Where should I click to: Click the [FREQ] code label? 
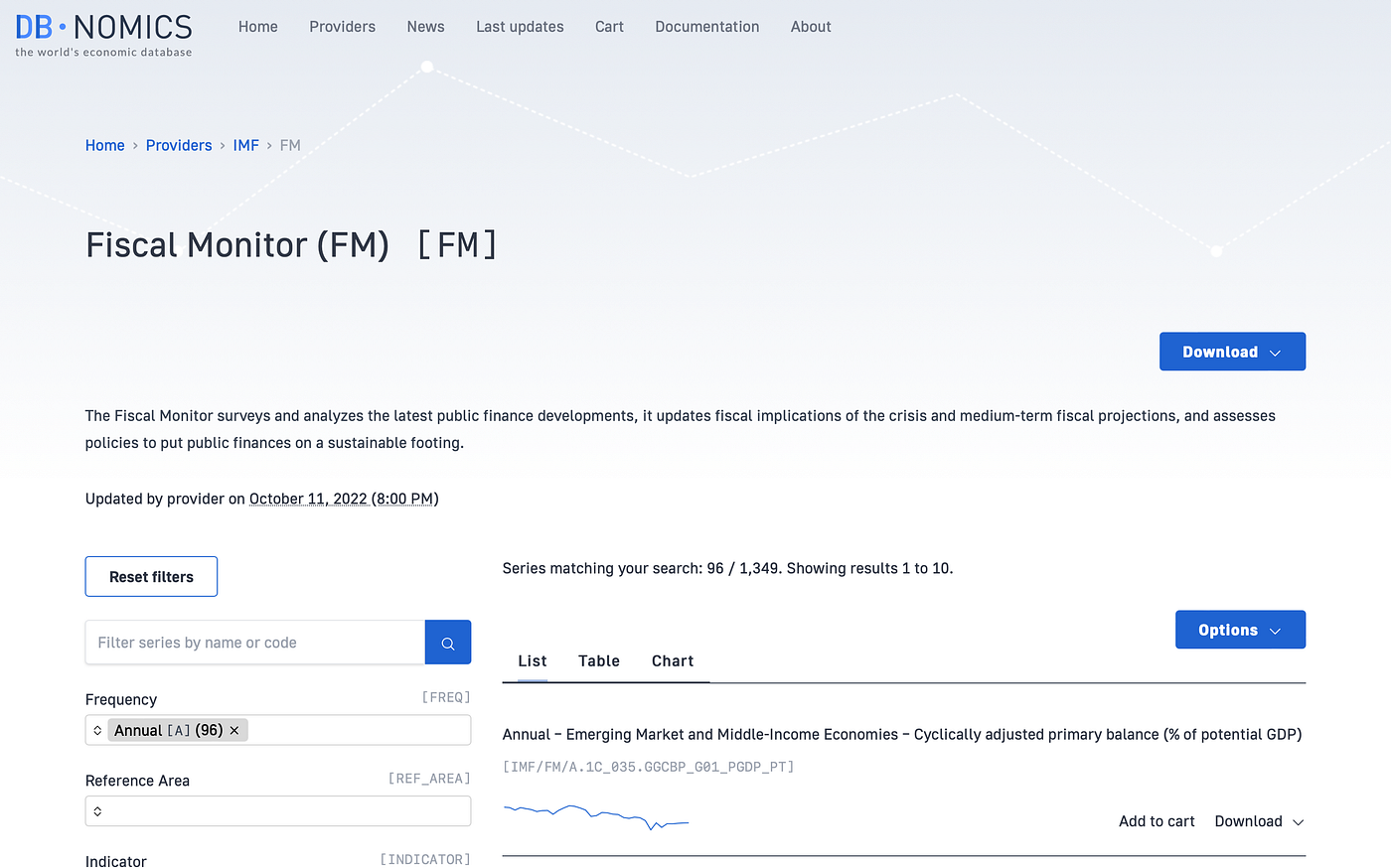click(446, 697)
